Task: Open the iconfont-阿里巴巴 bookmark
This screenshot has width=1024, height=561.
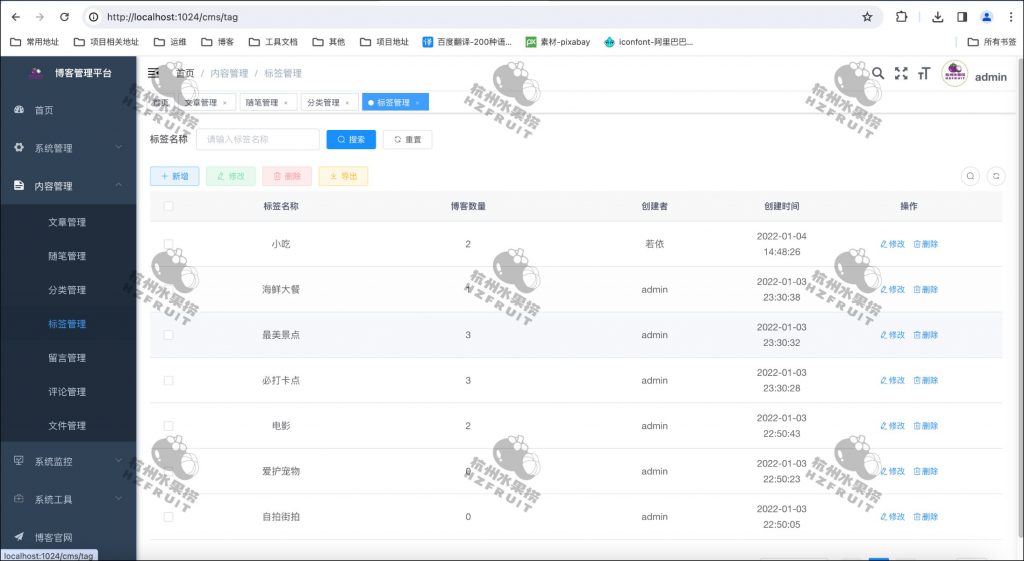Action: (x=648, y=42)
